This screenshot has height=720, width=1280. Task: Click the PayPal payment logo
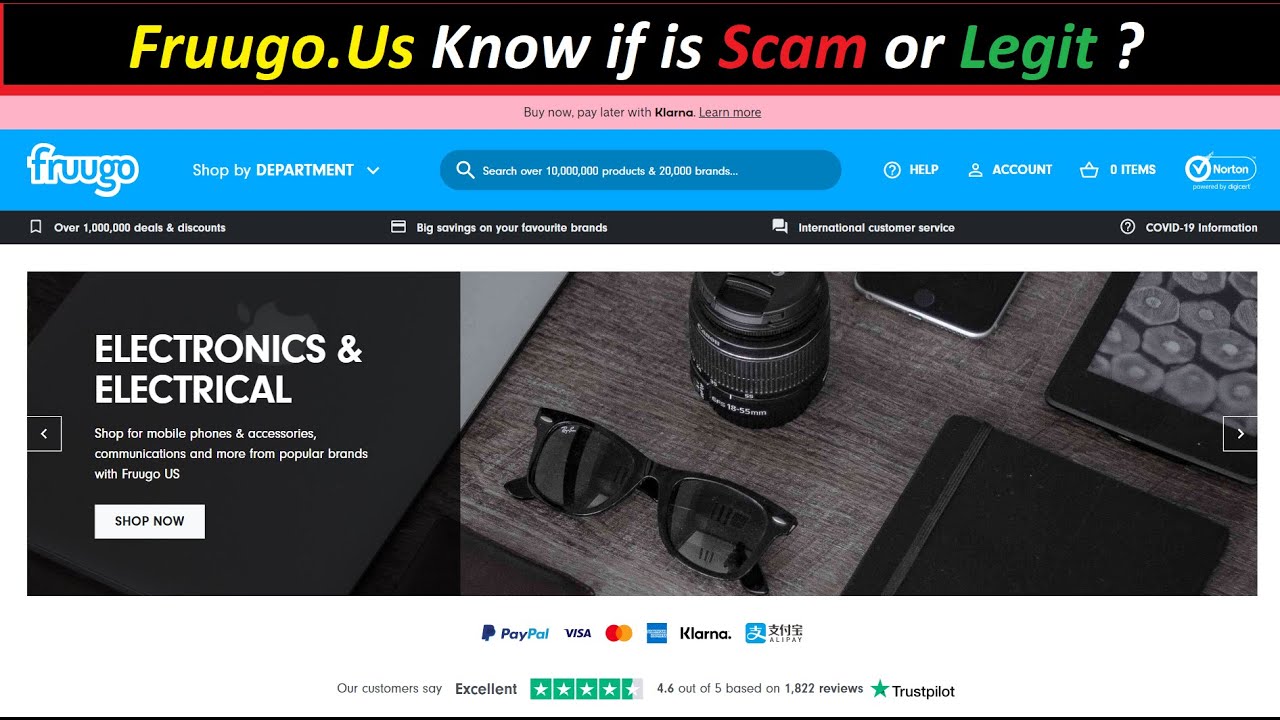[515, 633]
